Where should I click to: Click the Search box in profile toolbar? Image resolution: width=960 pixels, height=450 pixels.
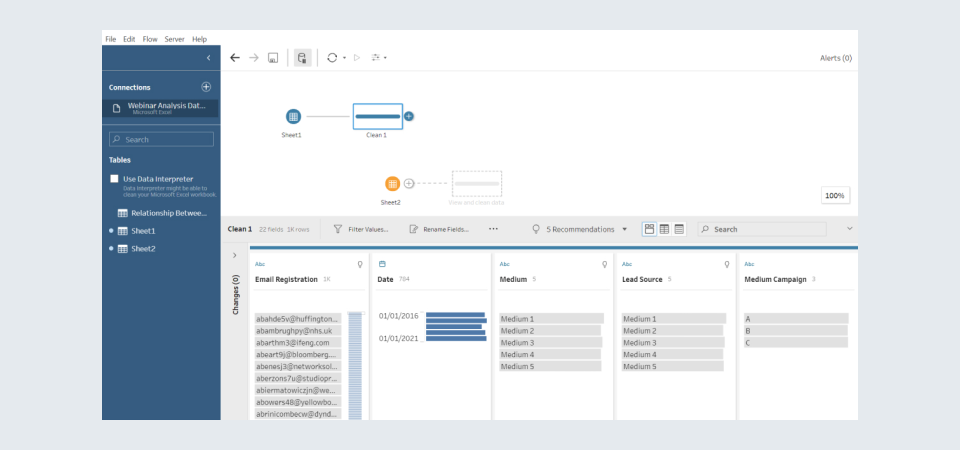pyautogui.click(x=762, y=229)
